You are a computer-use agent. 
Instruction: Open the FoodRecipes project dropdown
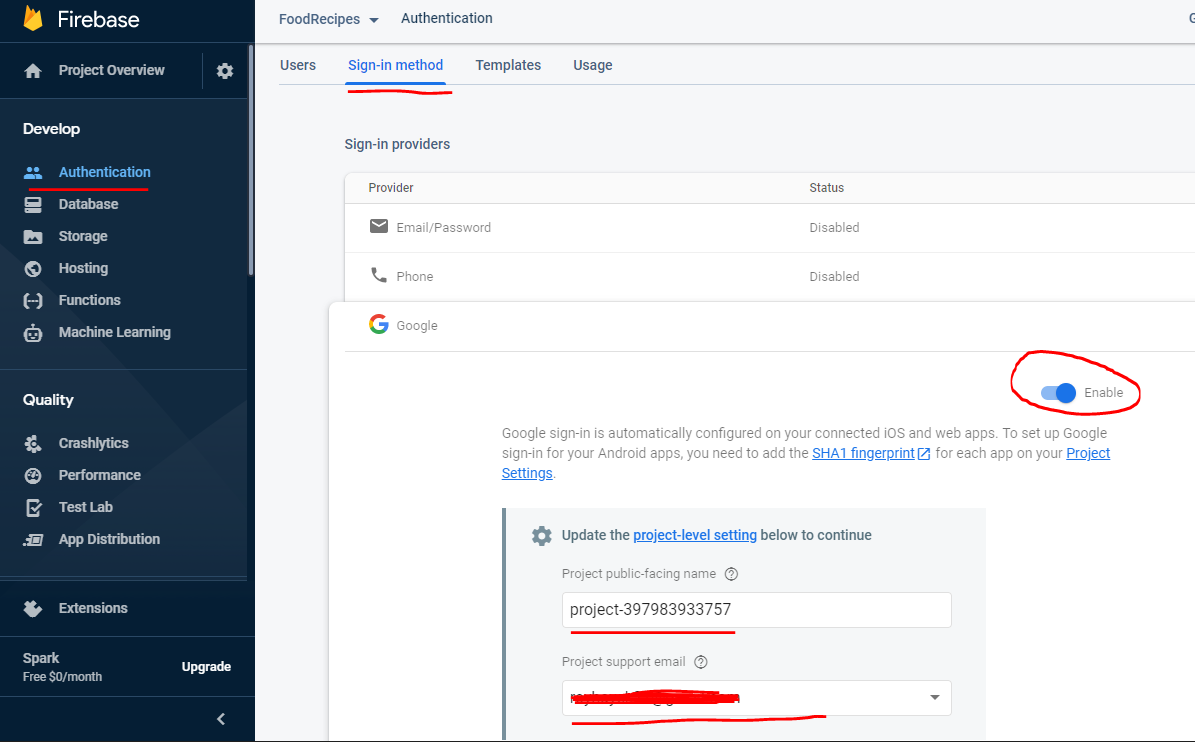(x=328, y=19)
